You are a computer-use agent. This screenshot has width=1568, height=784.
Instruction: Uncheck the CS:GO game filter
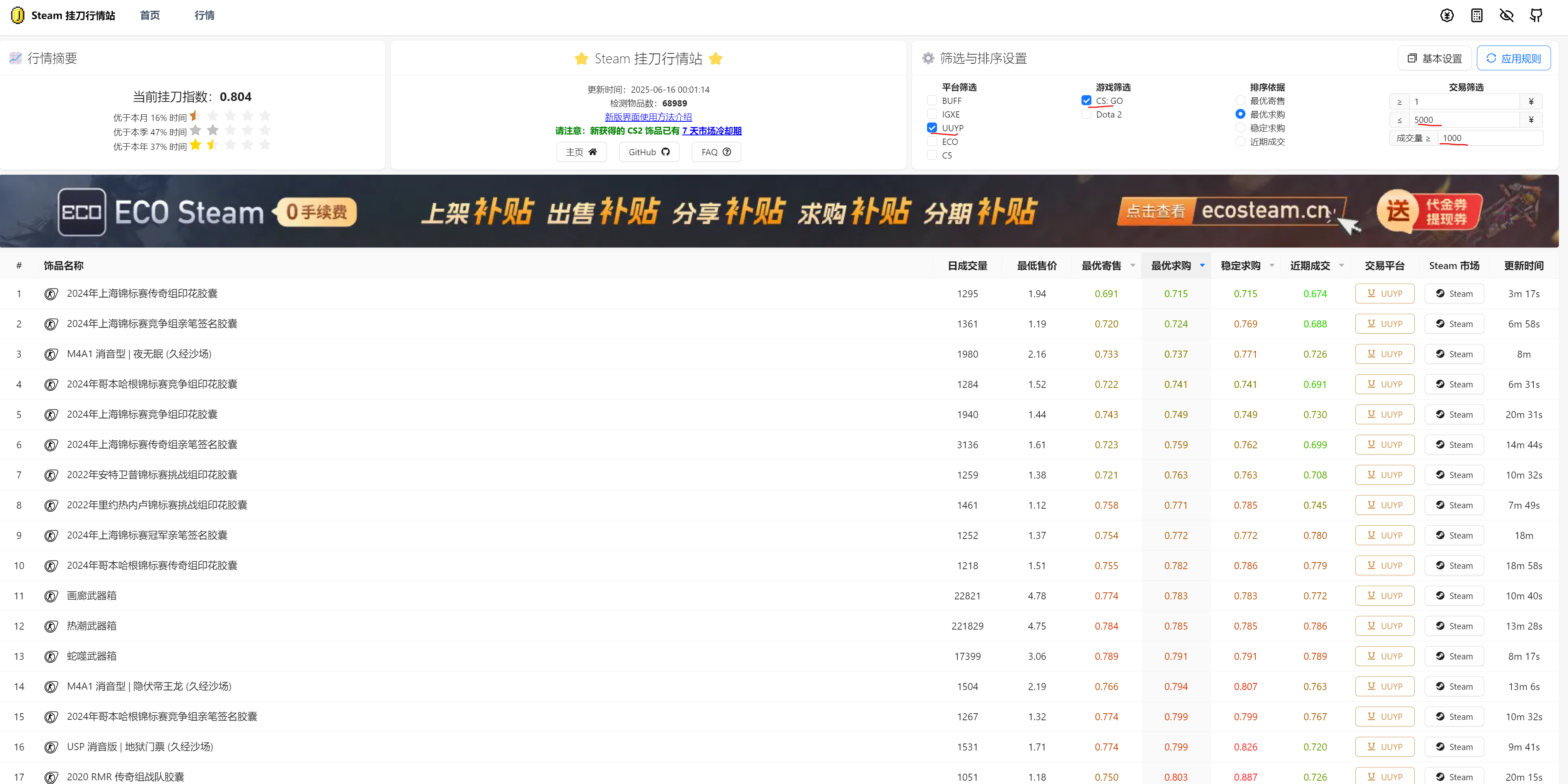1086,101
